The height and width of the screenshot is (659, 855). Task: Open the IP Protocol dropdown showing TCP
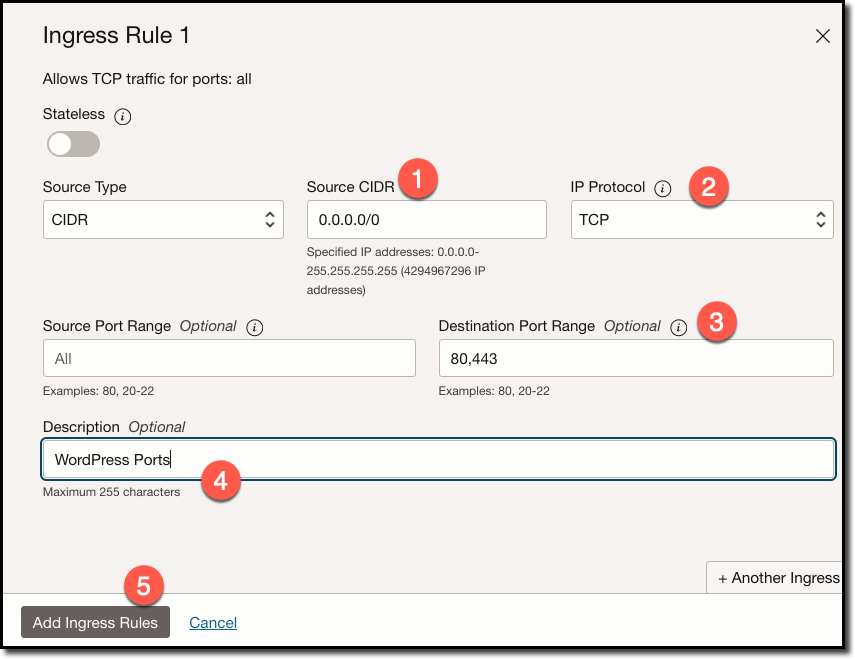(702, 219)
